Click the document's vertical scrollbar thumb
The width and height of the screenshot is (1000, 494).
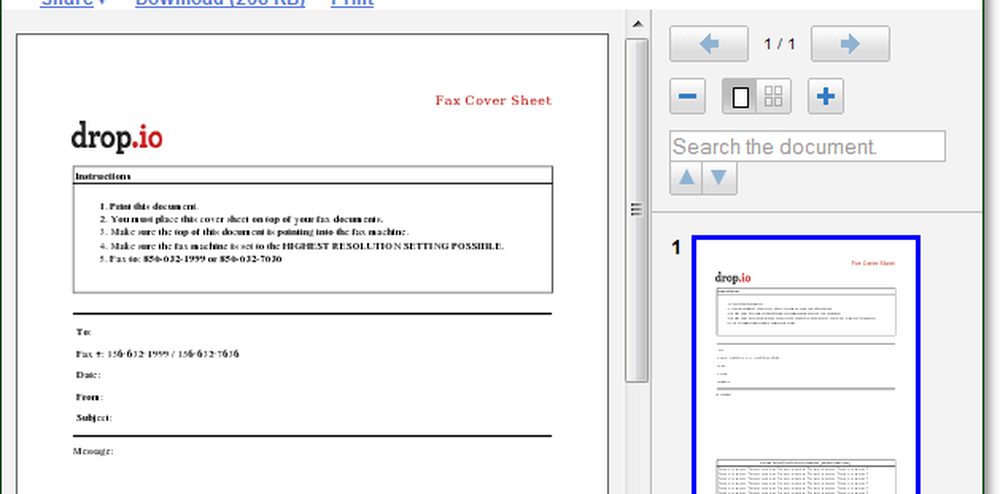pos(636,210)
